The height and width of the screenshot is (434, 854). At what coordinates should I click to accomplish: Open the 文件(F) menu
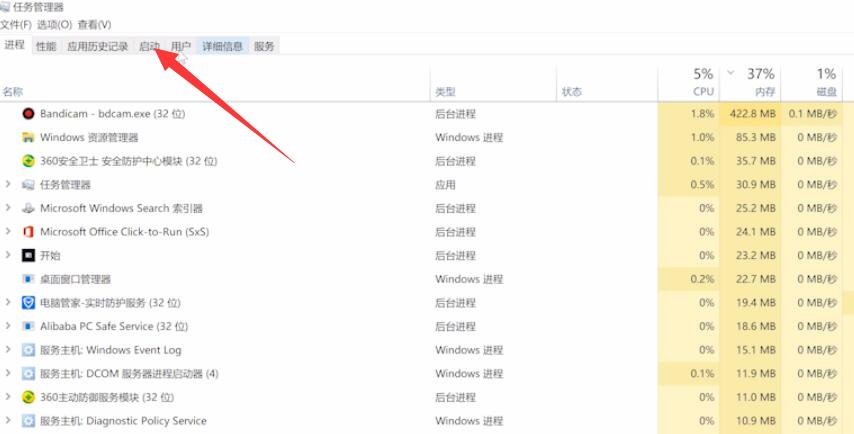(16, 25)
